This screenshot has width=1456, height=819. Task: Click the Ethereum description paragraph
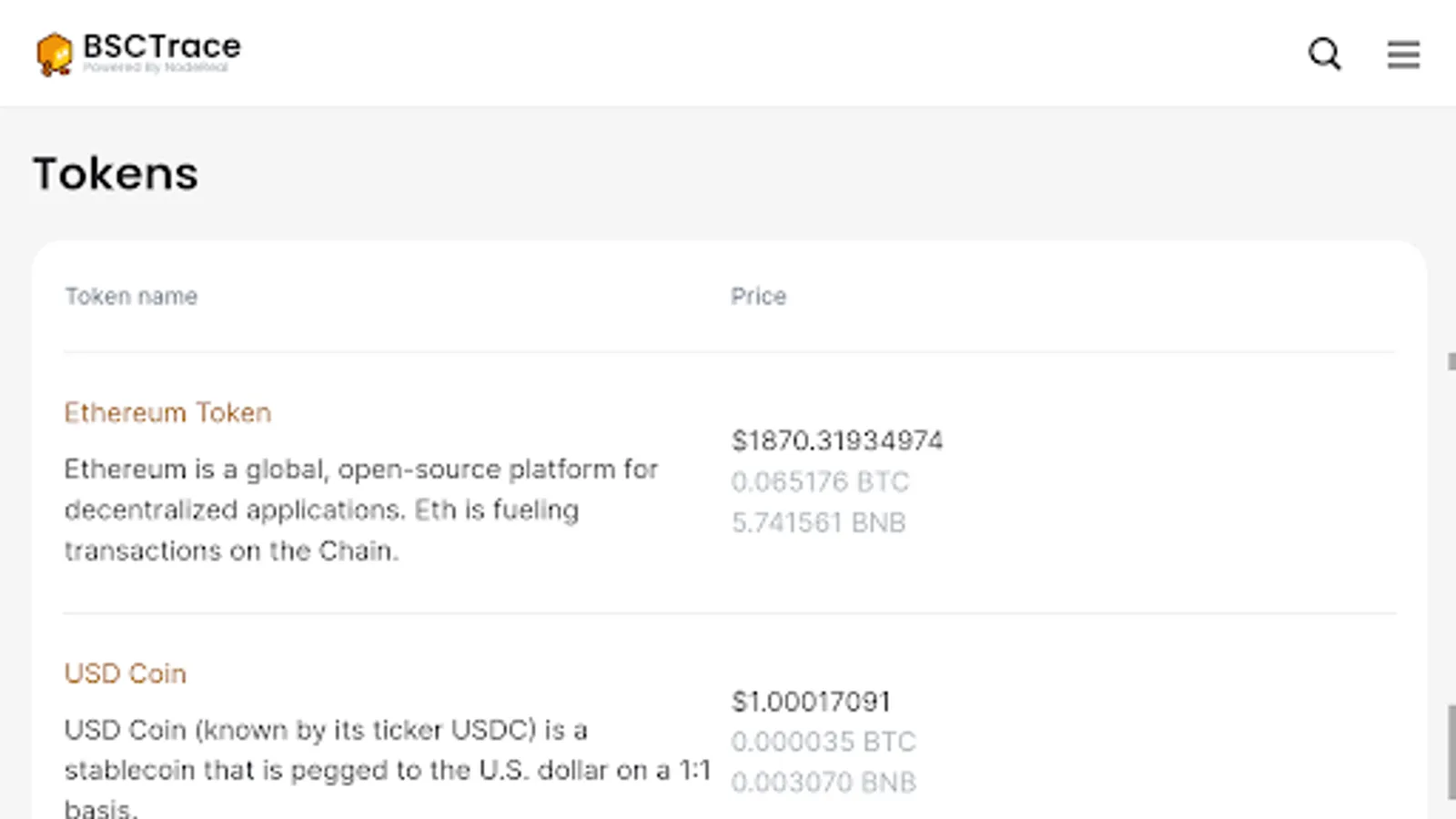coord(360,510)
